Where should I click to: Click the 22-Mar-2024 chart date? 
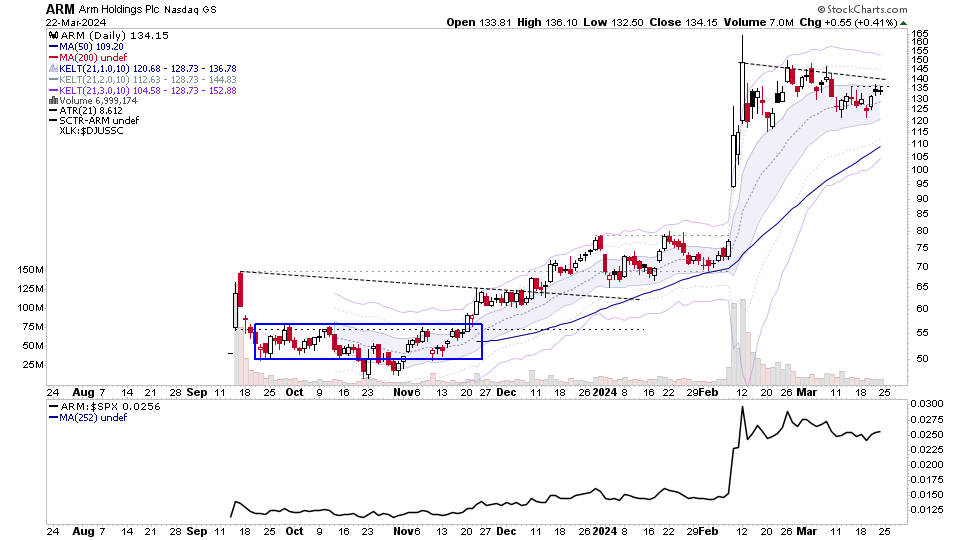(76, 23)
